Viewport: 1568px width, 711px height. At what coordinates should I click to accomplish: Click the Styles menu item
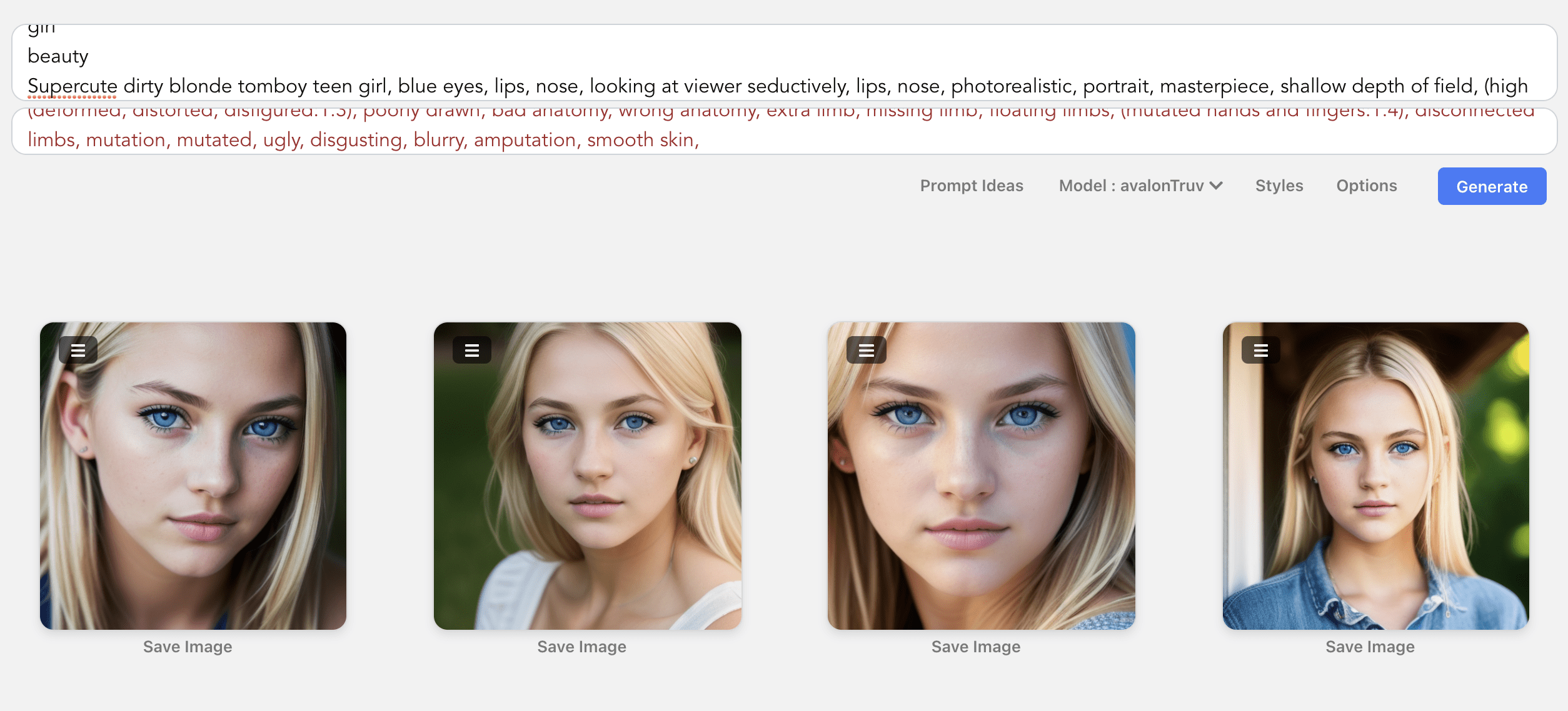(1280, 186)
